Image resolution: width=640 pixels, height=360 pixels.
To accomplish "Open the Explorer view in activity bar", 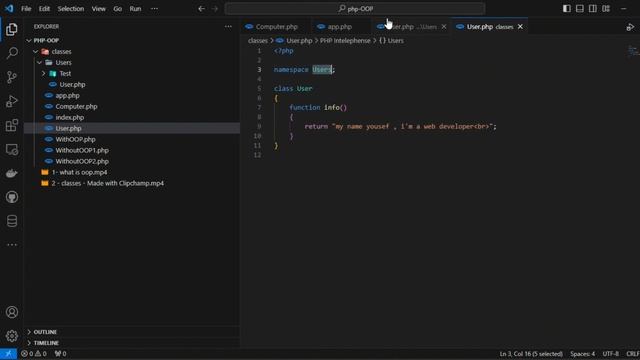I will click(12, 29).
